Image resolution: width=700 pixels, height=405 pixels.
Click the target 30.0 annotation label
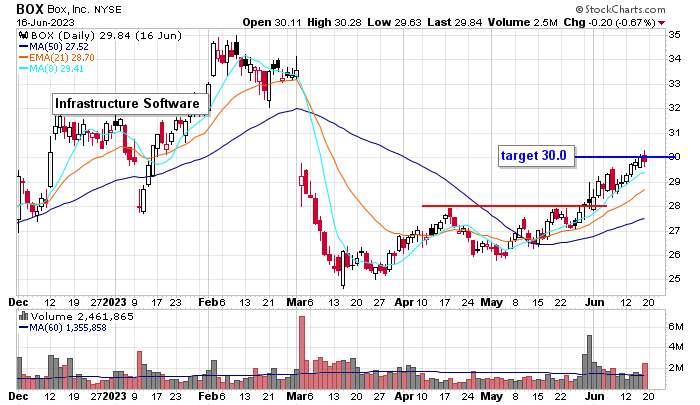[536, 156]
